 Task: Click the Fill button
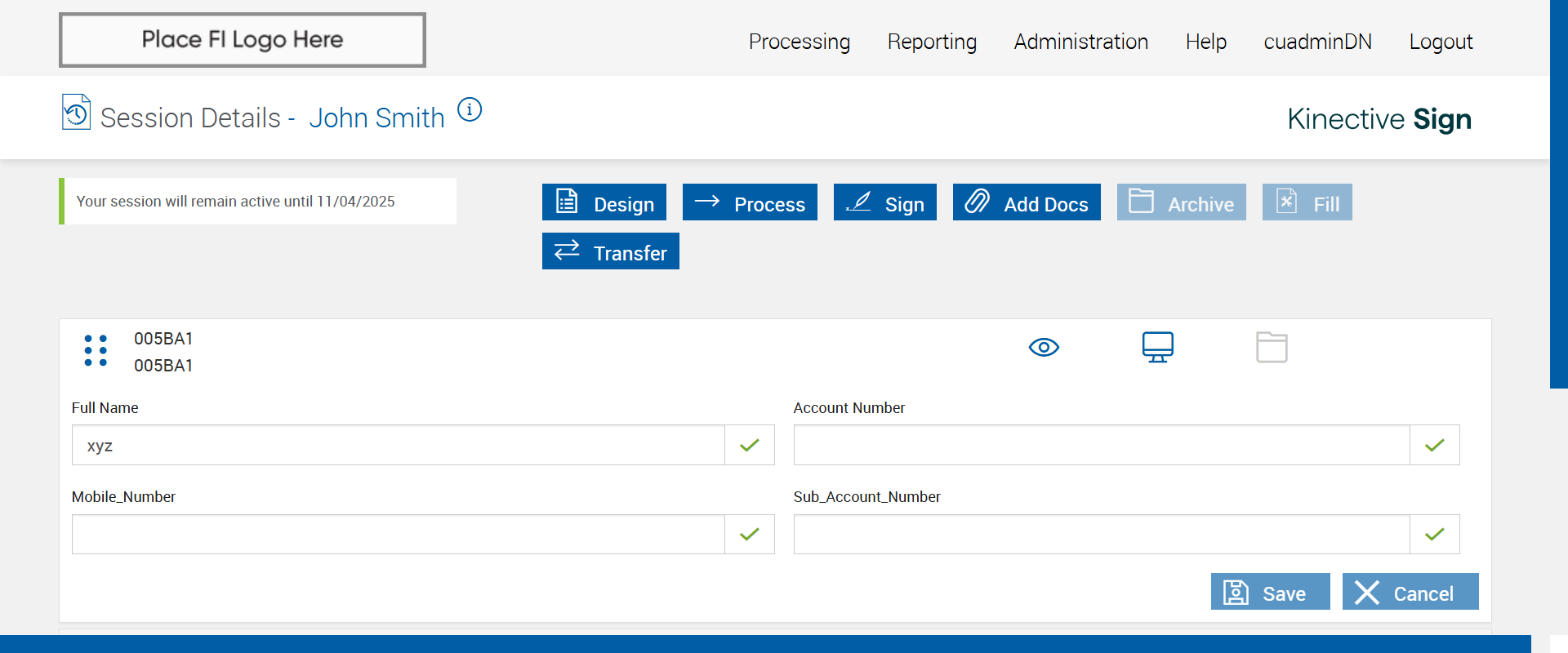click(1307, 202)
